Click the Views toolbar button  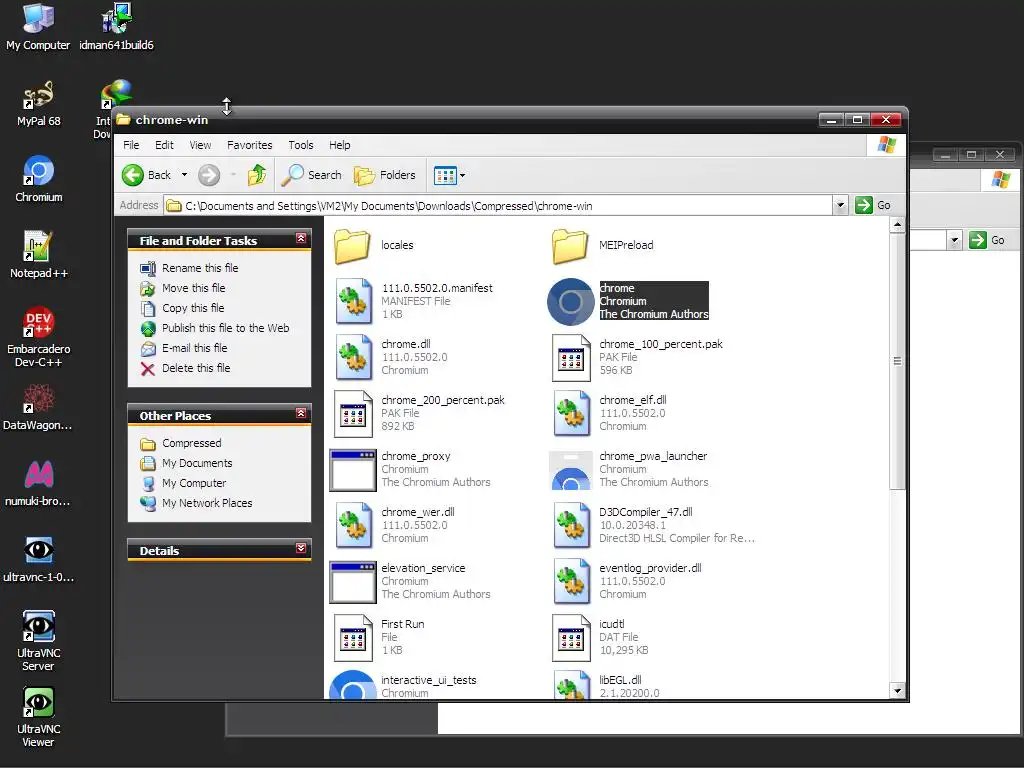(445, 175)
